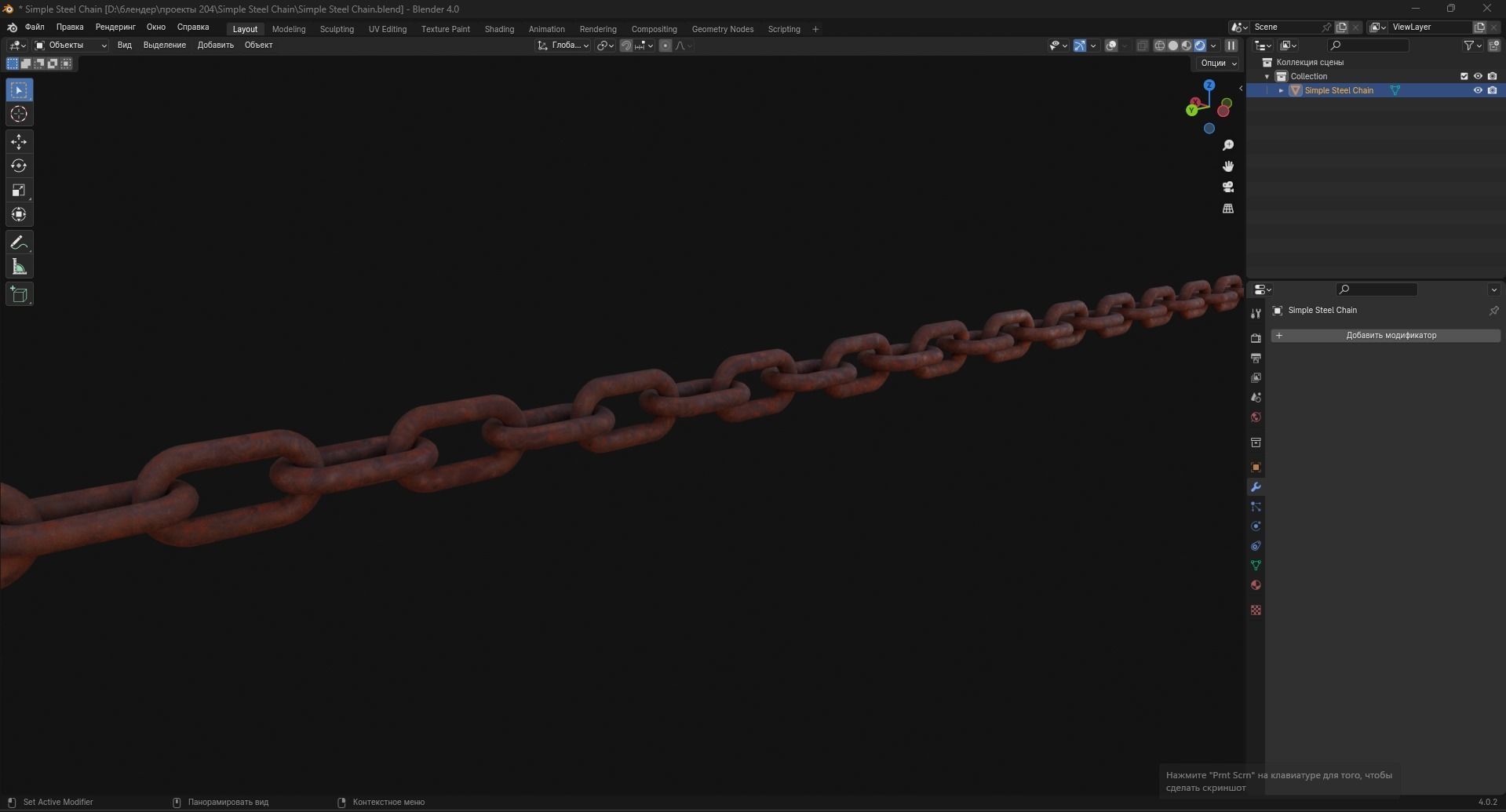Open the Рендеринг menu
Screen dimensions: 1506x812
point(115,27)
